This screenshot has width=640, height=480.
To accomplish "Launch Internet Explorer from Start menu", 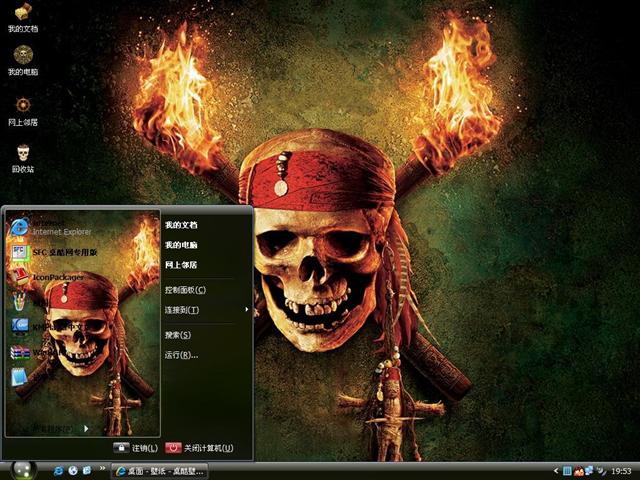I will tap(51, 228).
